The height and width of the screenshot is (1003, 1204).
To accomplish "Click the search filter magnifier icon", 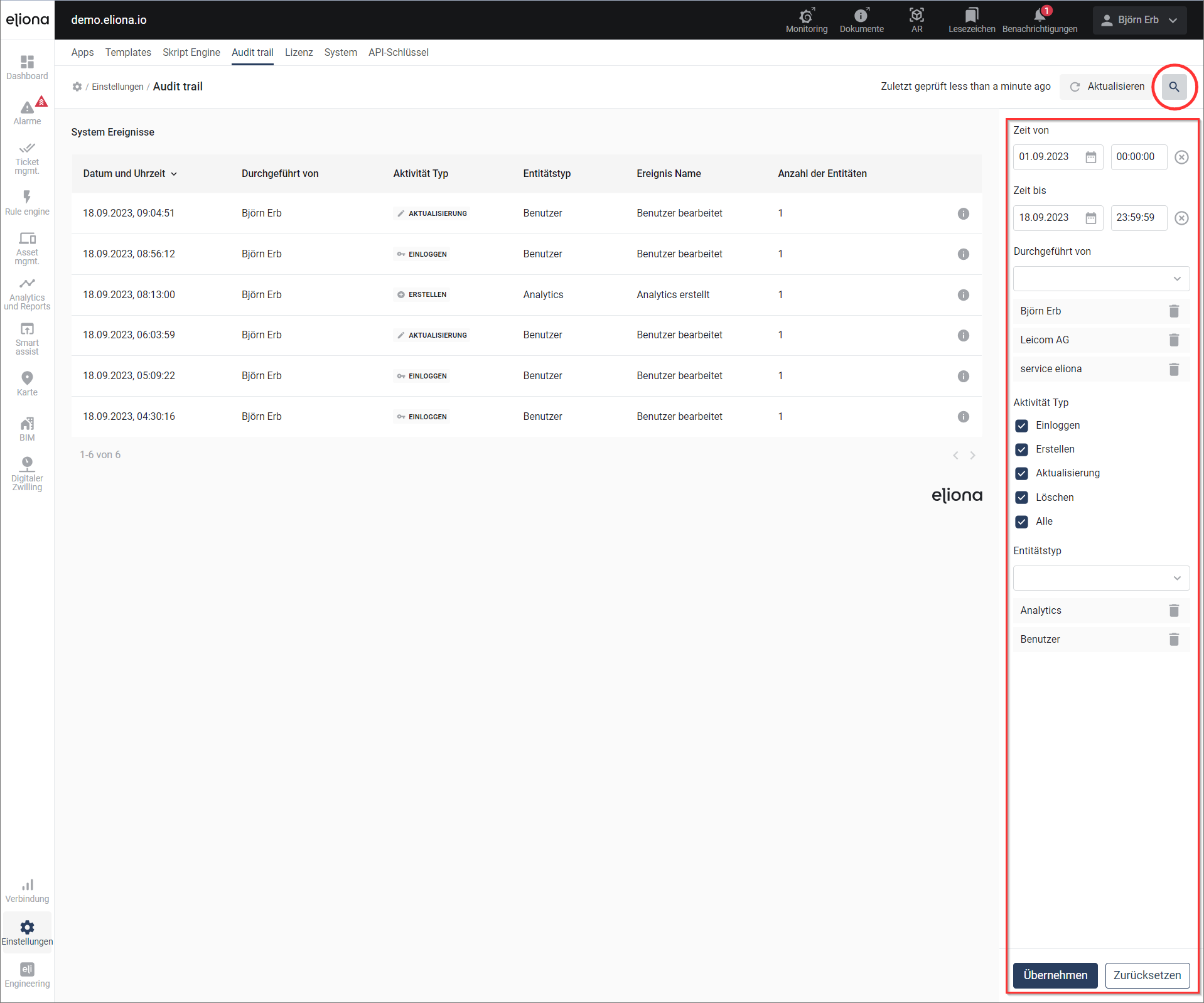I will (x=1173, y=87).
